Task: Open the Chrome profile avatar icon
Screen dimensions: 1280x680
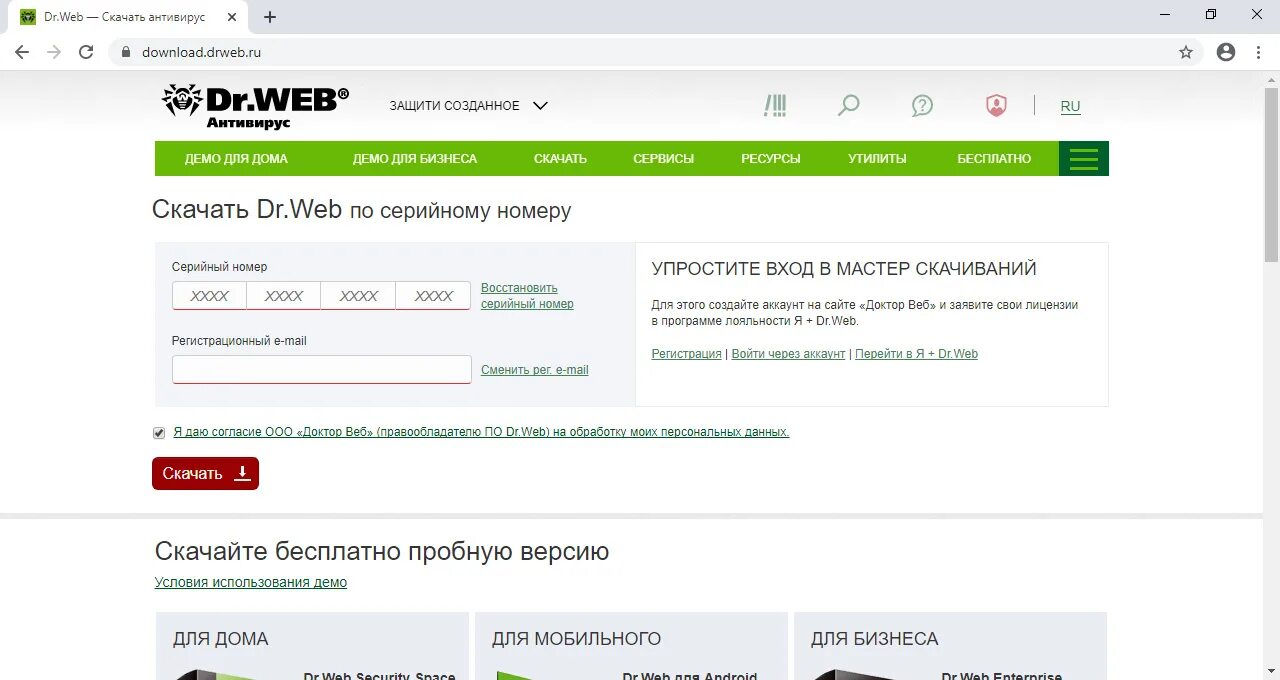Action: click(1226, 52)
